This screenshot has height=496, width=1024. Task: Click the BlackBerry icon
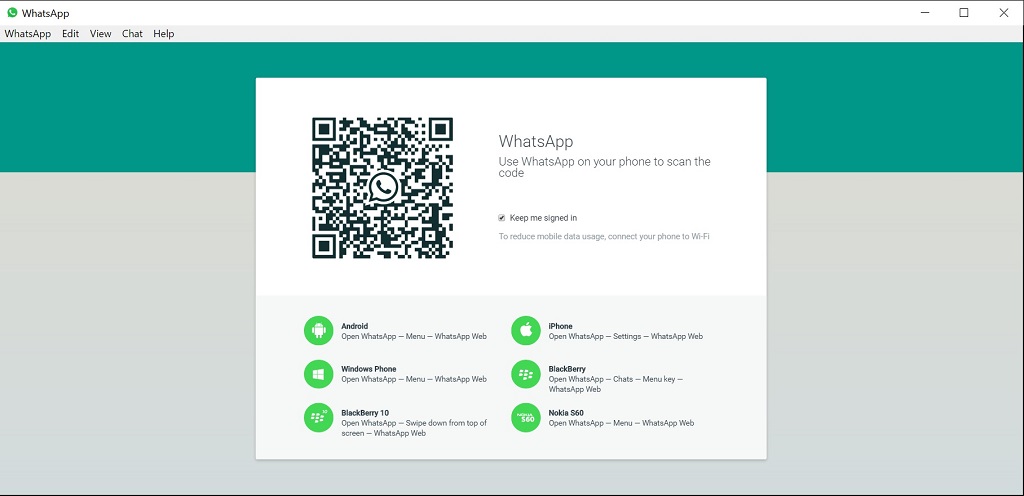[x=526, y=374]
